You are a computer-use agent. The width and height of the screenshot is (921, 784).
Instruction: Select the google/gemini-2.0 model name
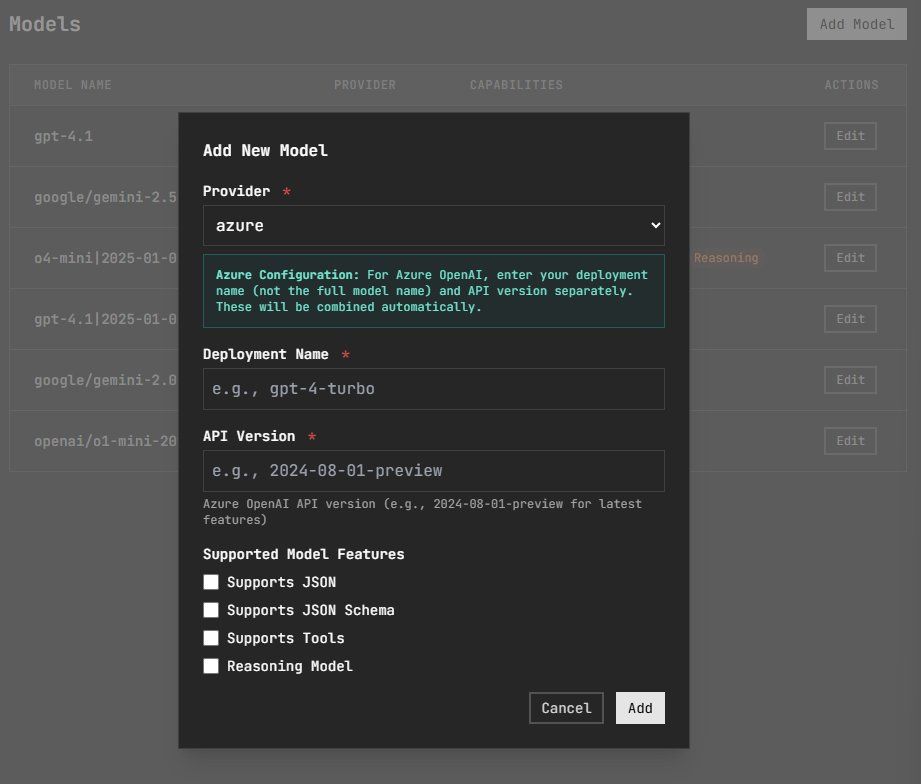pos(106,380)
